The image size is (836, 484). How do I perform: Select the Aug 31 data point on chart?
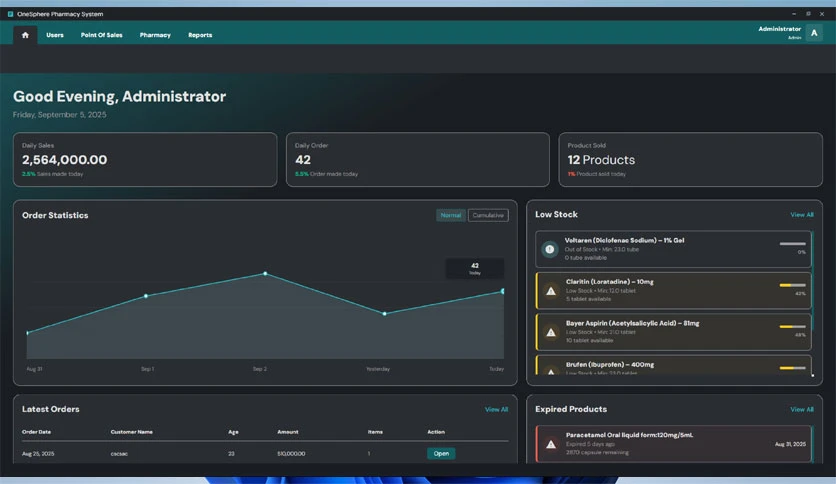point(28,333)
